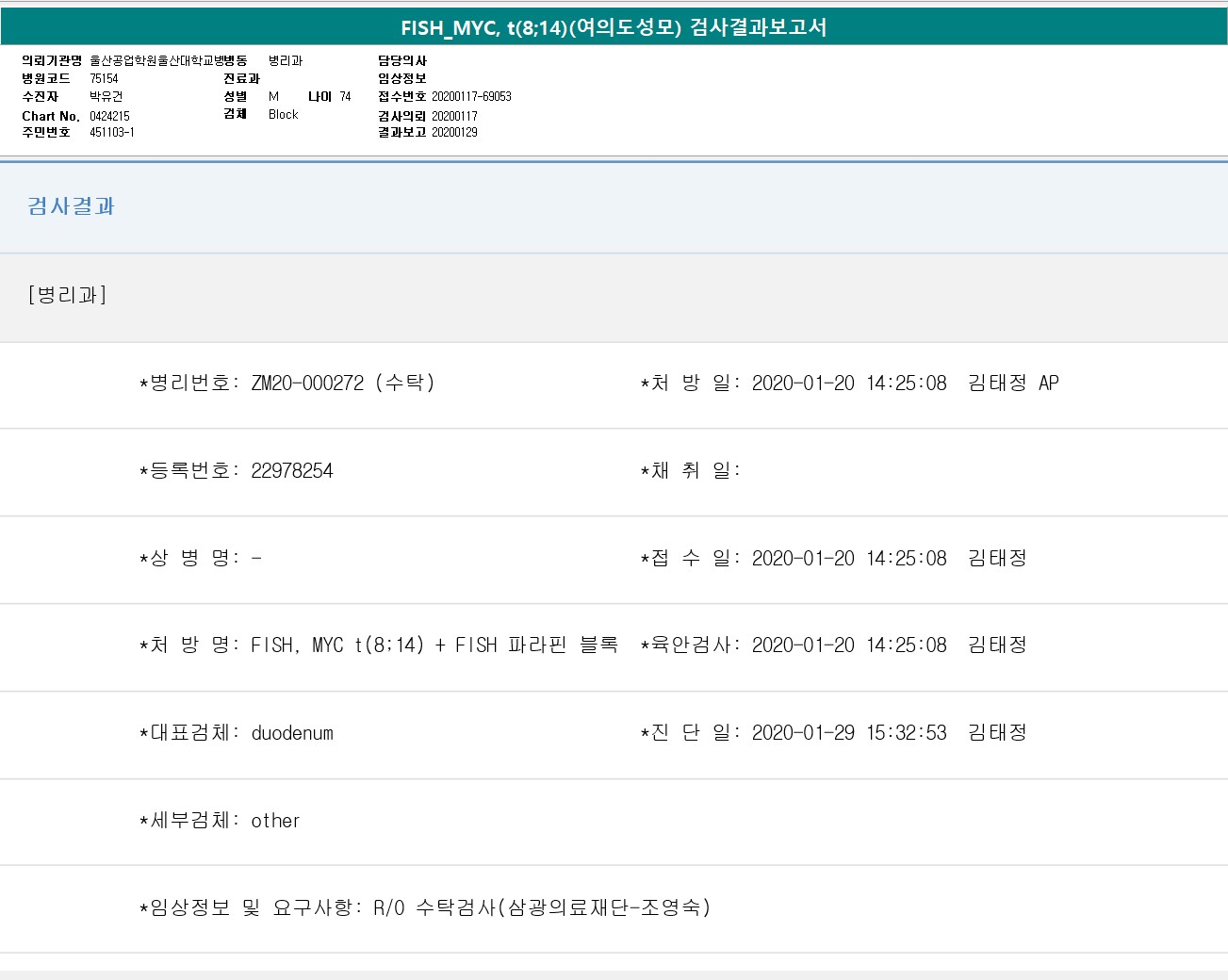Select the 접수일 date value
The width and height of the screenshot is (1228, 980).
pyautogui.click(x=849, y=558)
